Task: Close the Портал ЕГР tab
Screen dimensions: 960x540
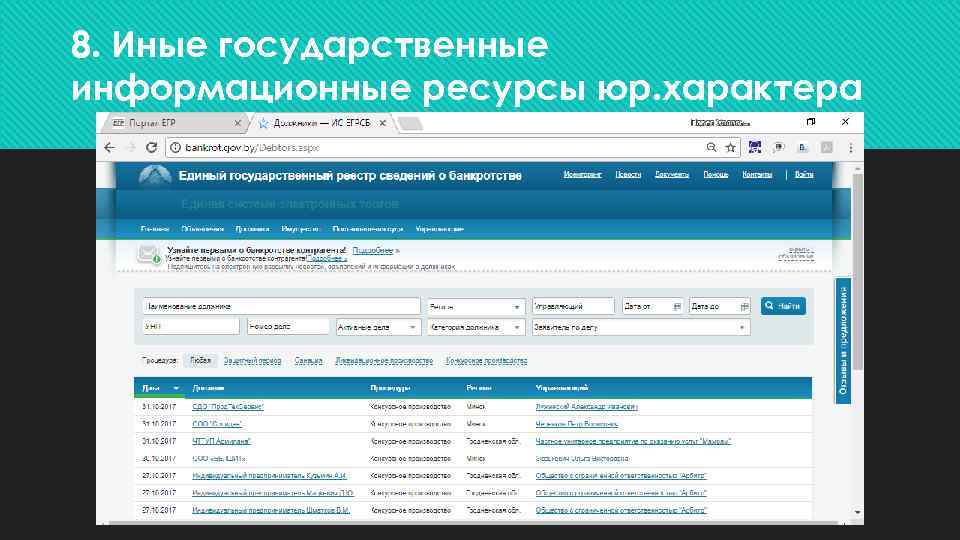Action: [x=238, y=123]
